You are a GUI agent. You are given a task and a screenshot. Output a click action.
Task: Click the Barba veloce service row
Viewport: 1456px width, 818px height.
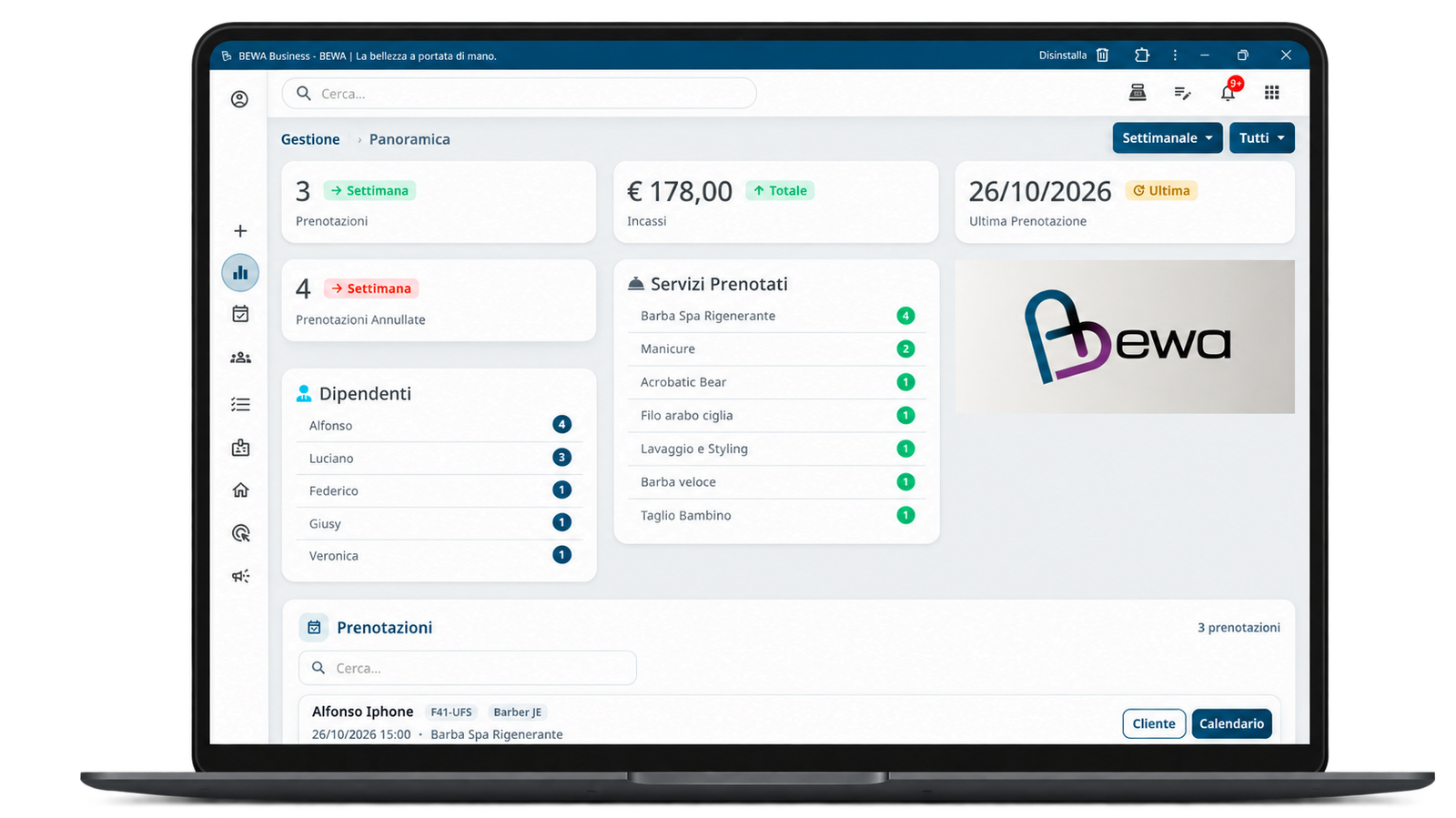777,482
